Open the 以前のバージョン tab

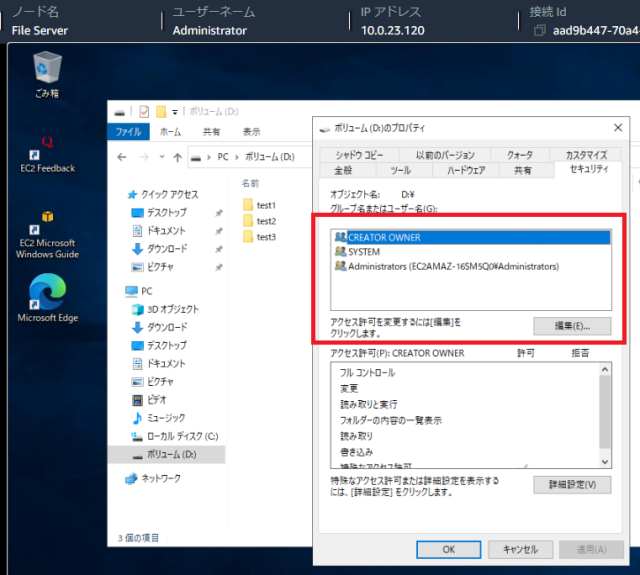[x=445, y=155]
